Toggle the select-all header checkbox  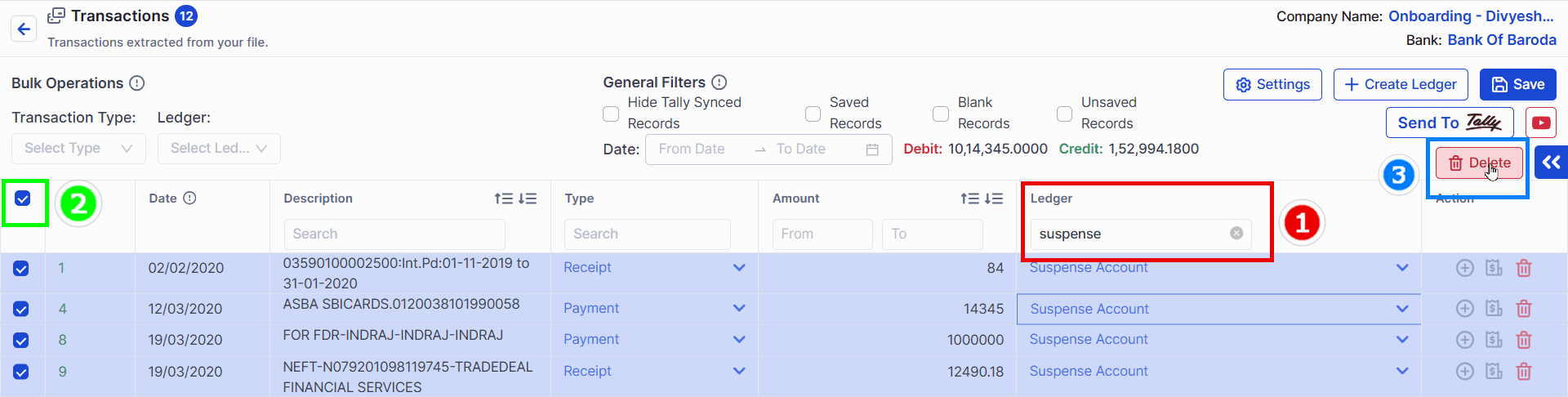coord(23,198)
